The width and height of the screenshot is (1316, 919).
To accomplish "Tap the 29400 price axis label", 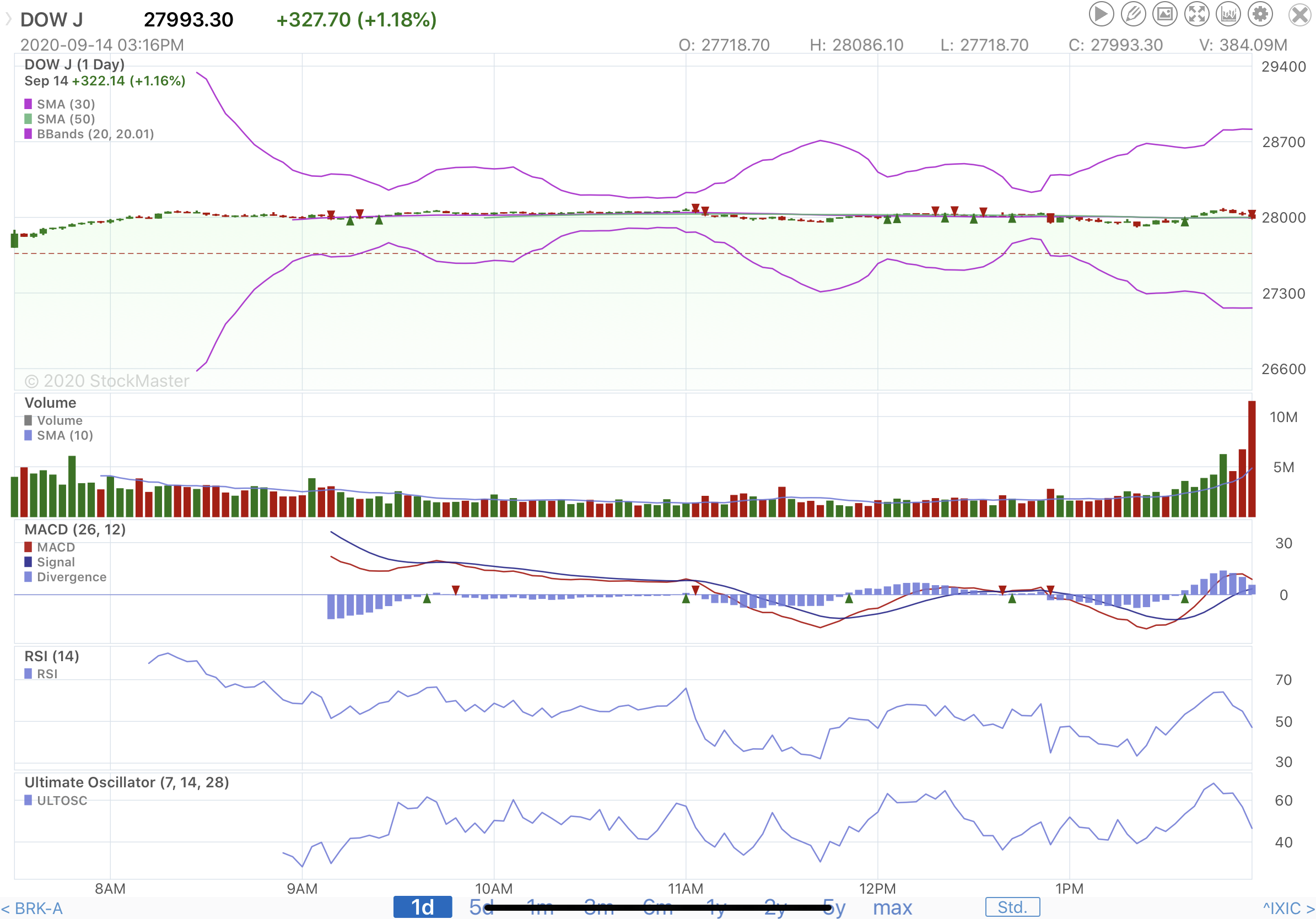I will [1284, 67].
